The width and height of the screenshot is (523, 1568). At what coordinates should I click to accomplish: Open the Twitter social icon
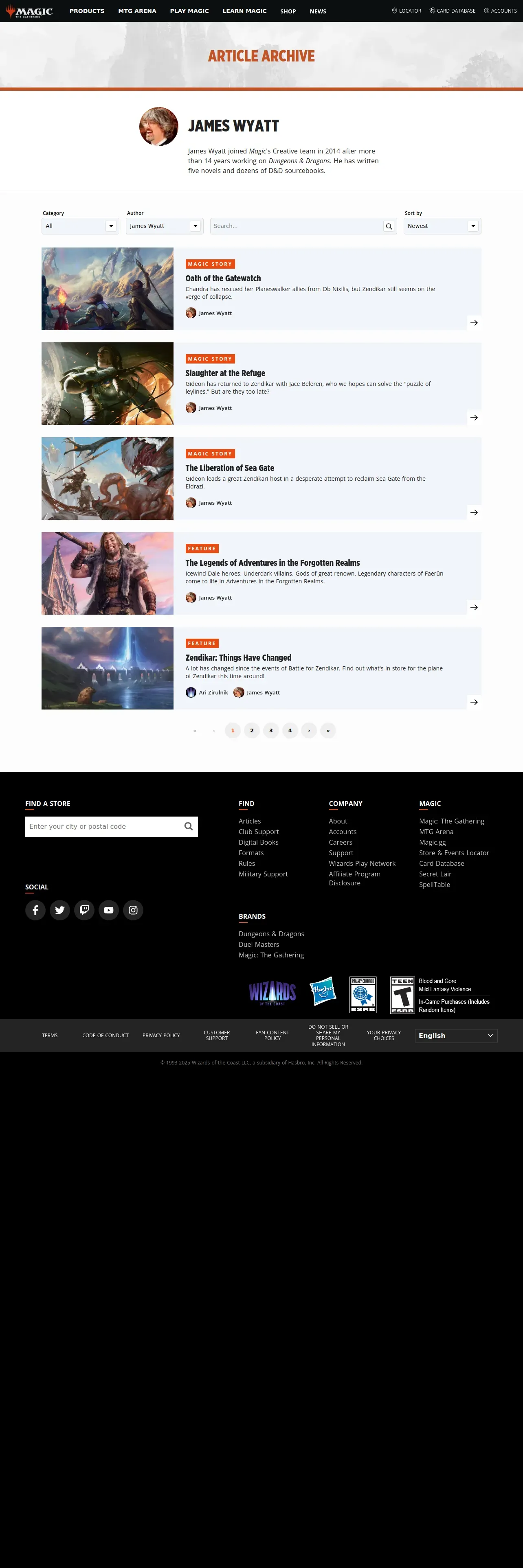[x=59, y=910]
